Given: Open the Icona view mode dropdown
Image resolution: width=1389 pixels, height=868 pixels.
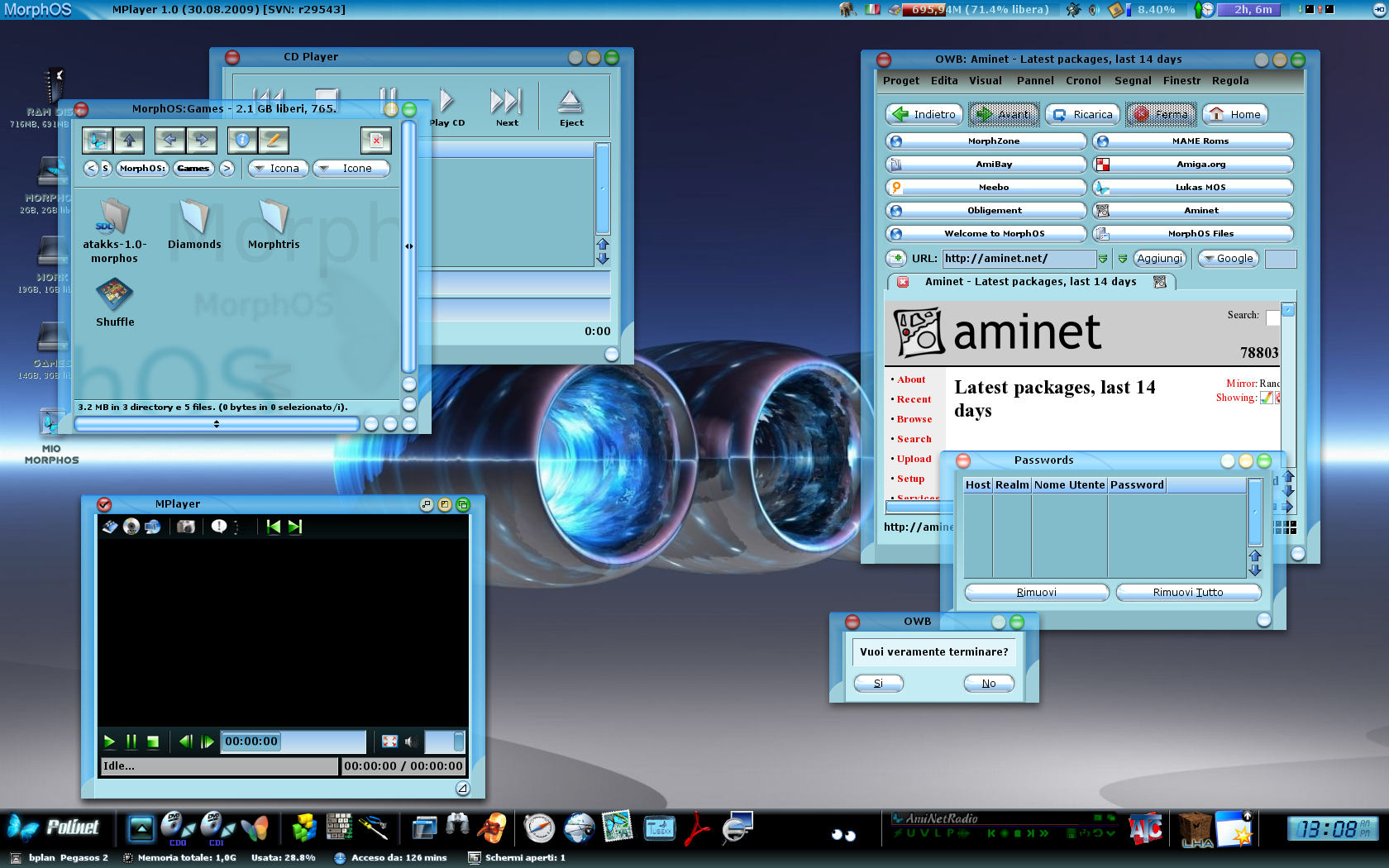Looking at the screenshot, I should coord(278,169).
